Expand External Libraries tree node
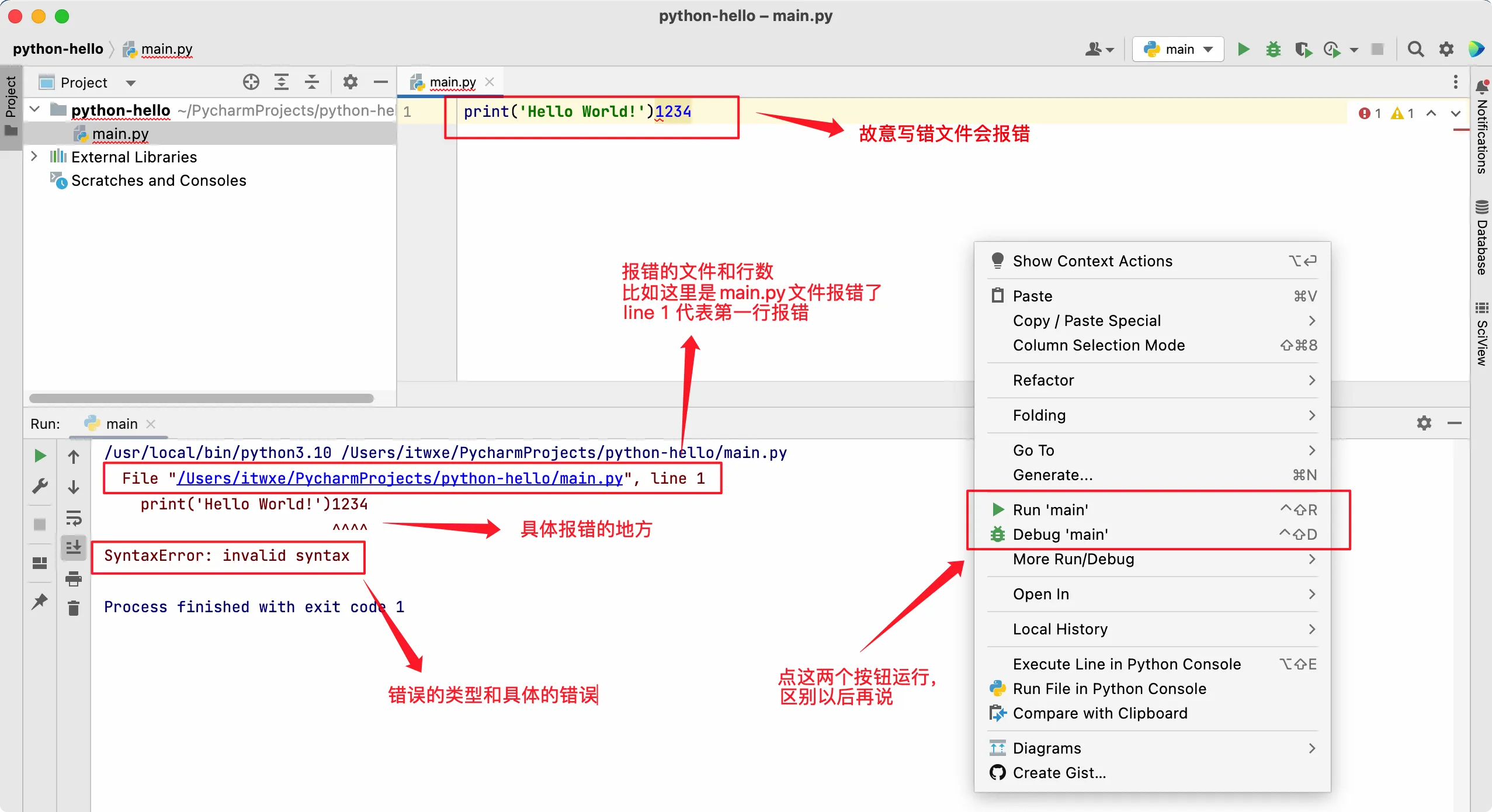Viewport: 1492px width, 812px height. 34,157
